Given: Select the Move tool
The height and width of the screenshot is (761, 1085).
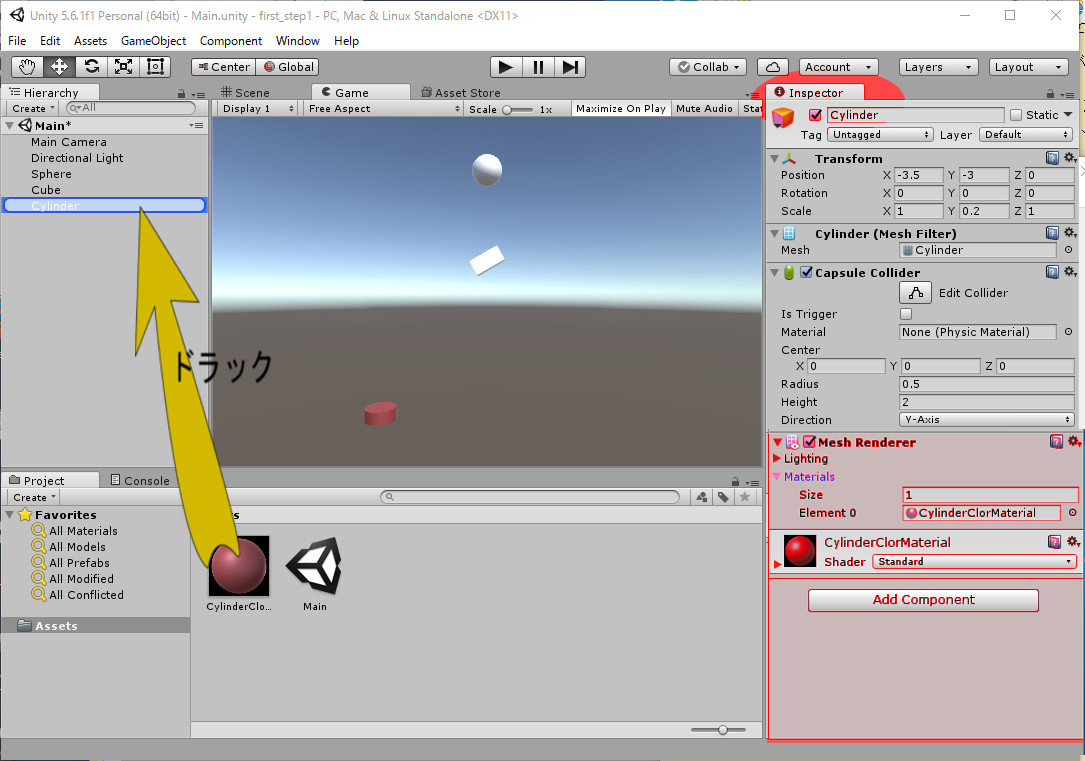Looking at the screenshot, I should click(x=59, y=67).
